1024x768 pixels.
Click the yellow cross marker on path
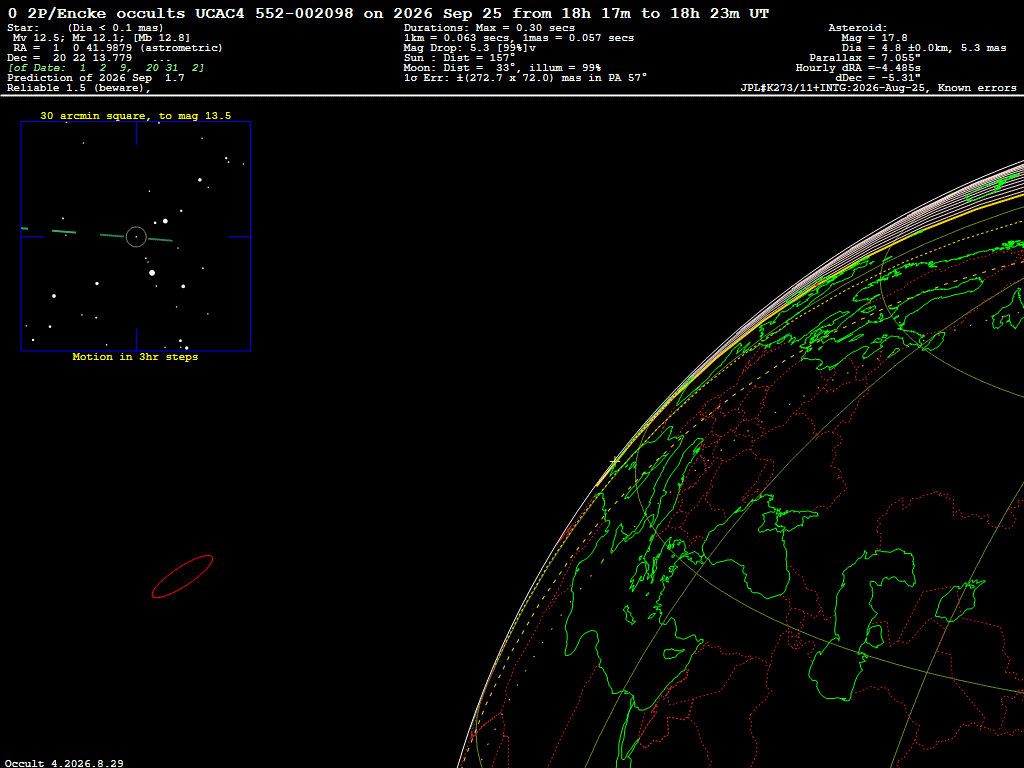point(615,462)
